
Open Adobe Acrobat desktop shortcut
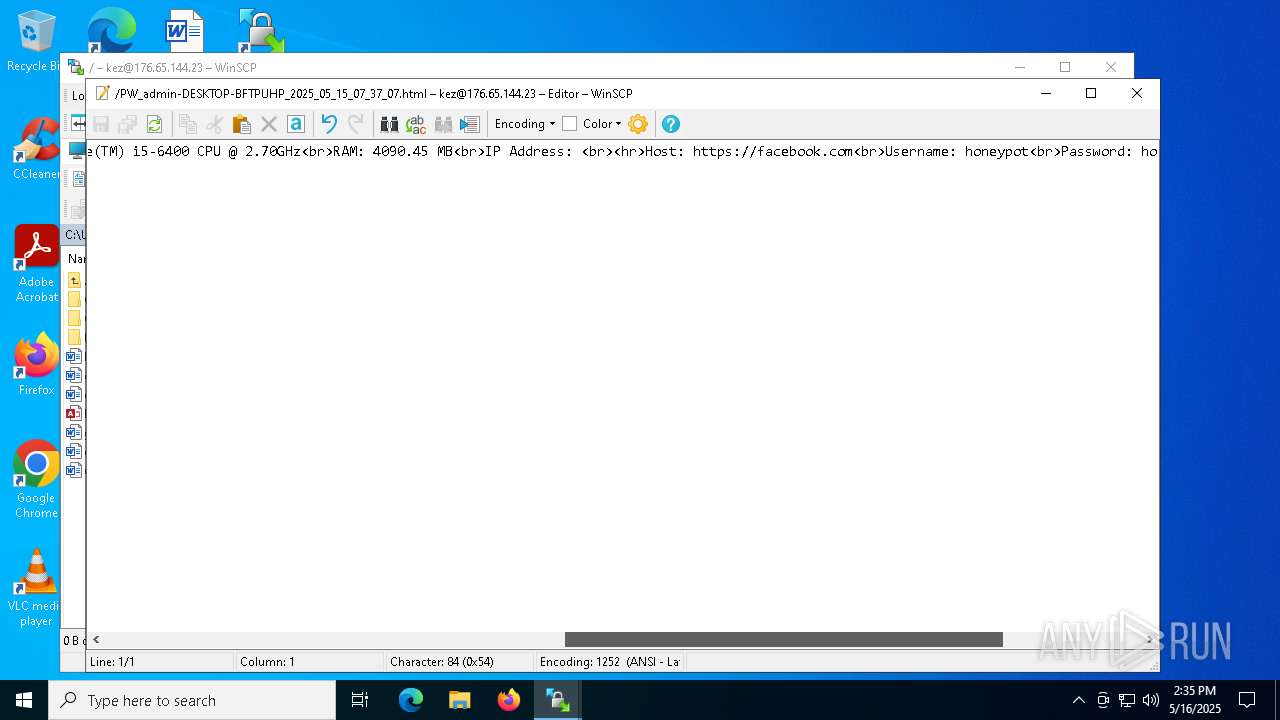click(36, 264)
